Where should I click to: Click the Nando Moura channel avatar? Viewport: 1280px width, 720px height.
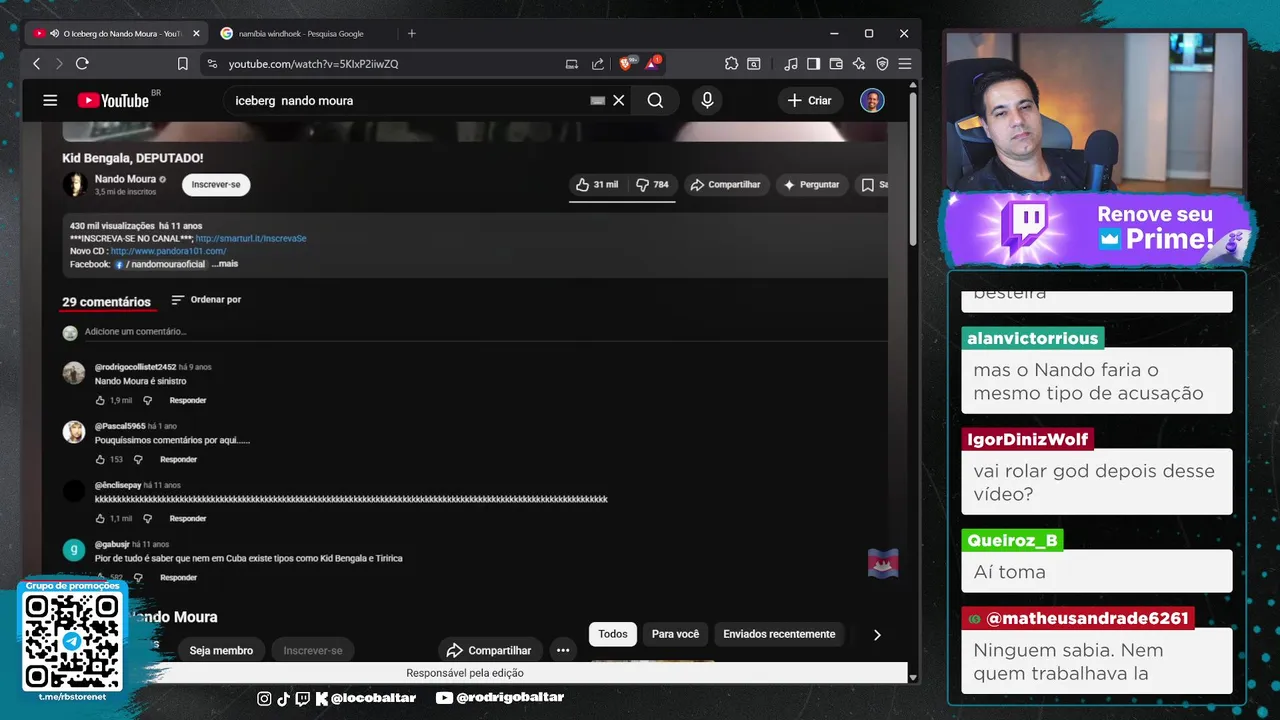74,184
